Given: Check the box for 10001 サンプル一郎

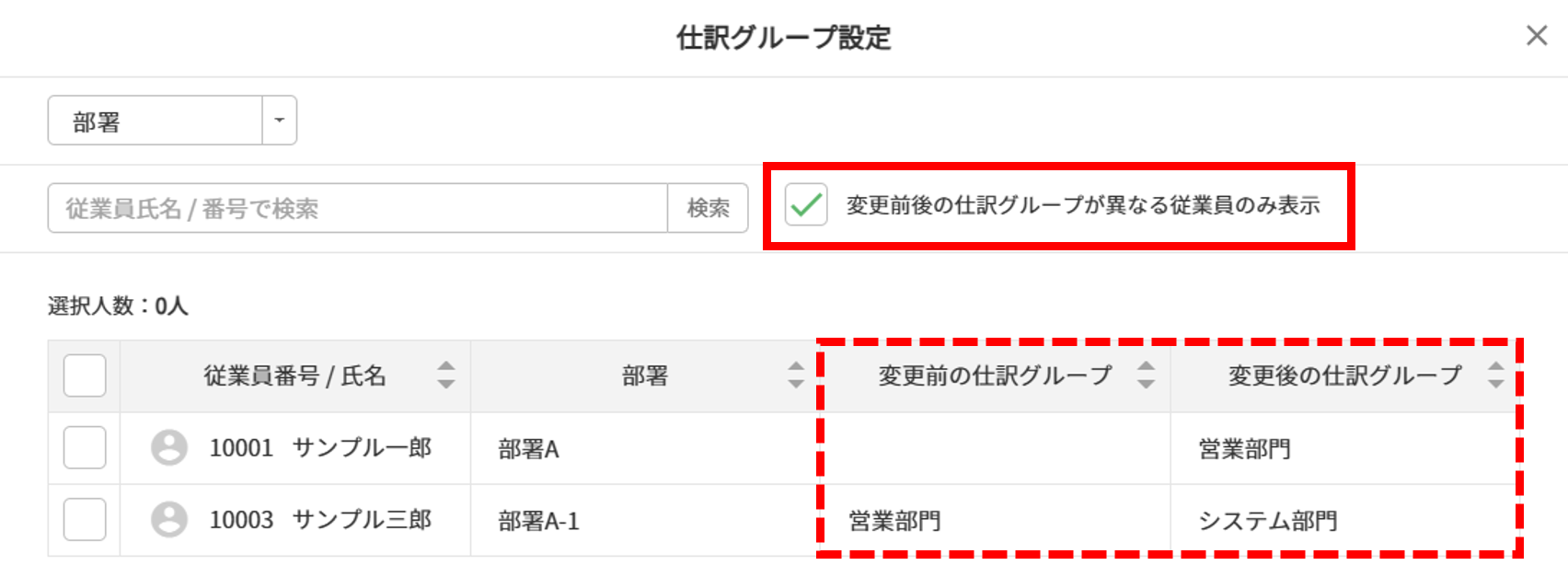Looking at the screenshot, I should (85, 448).
